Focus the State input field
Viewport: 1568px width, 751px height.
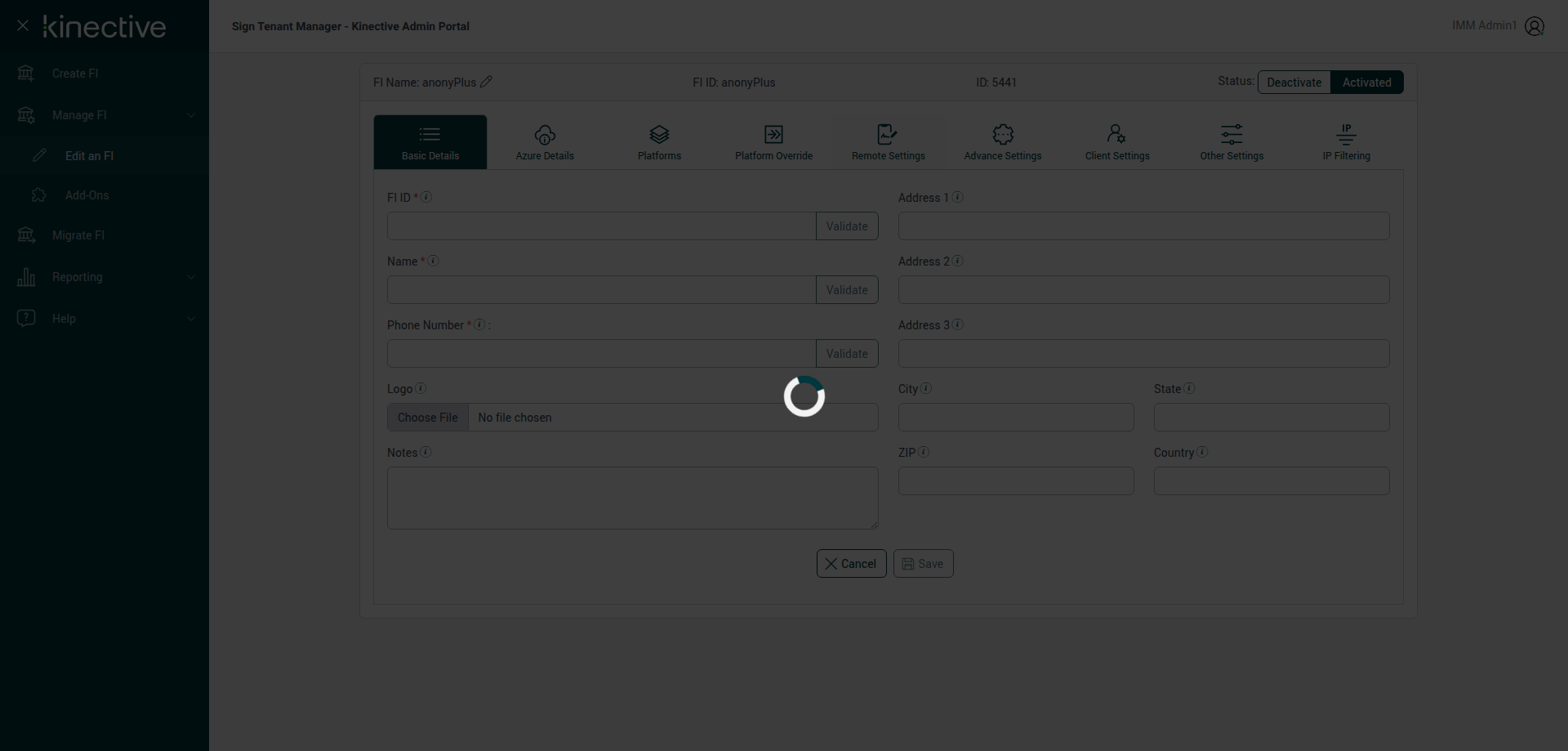[1272, 418]
